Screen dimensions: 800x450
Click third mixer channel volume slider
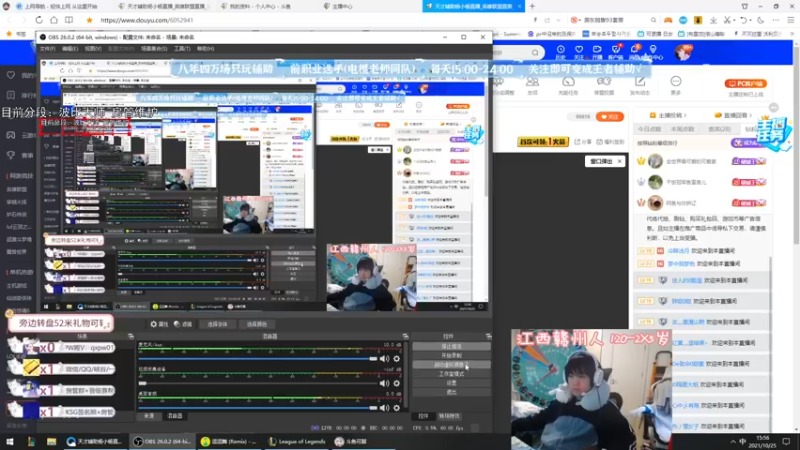[x=258, y=408]
